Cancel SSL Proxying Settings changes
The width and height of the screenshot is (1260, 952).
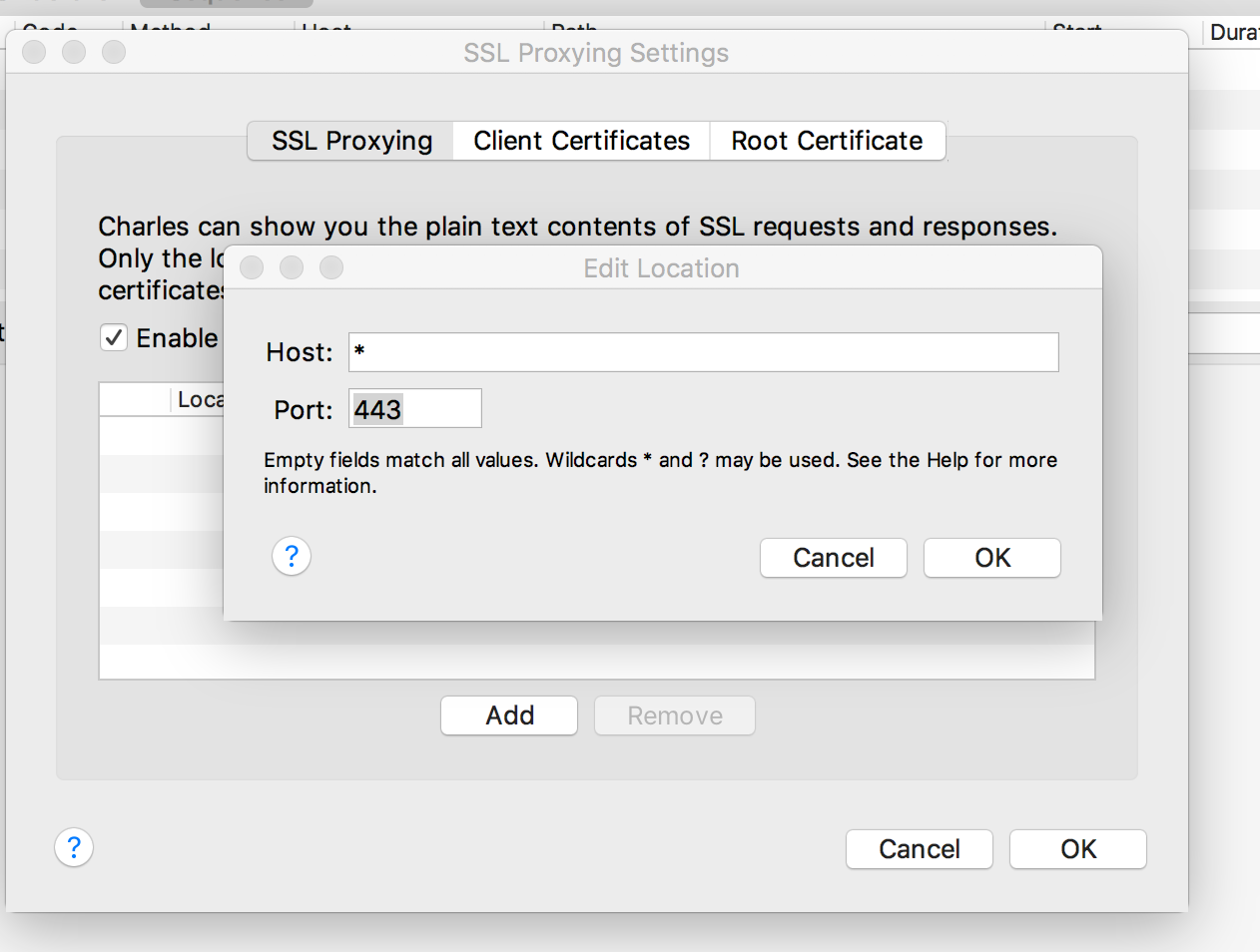click(x=919, y=848)
